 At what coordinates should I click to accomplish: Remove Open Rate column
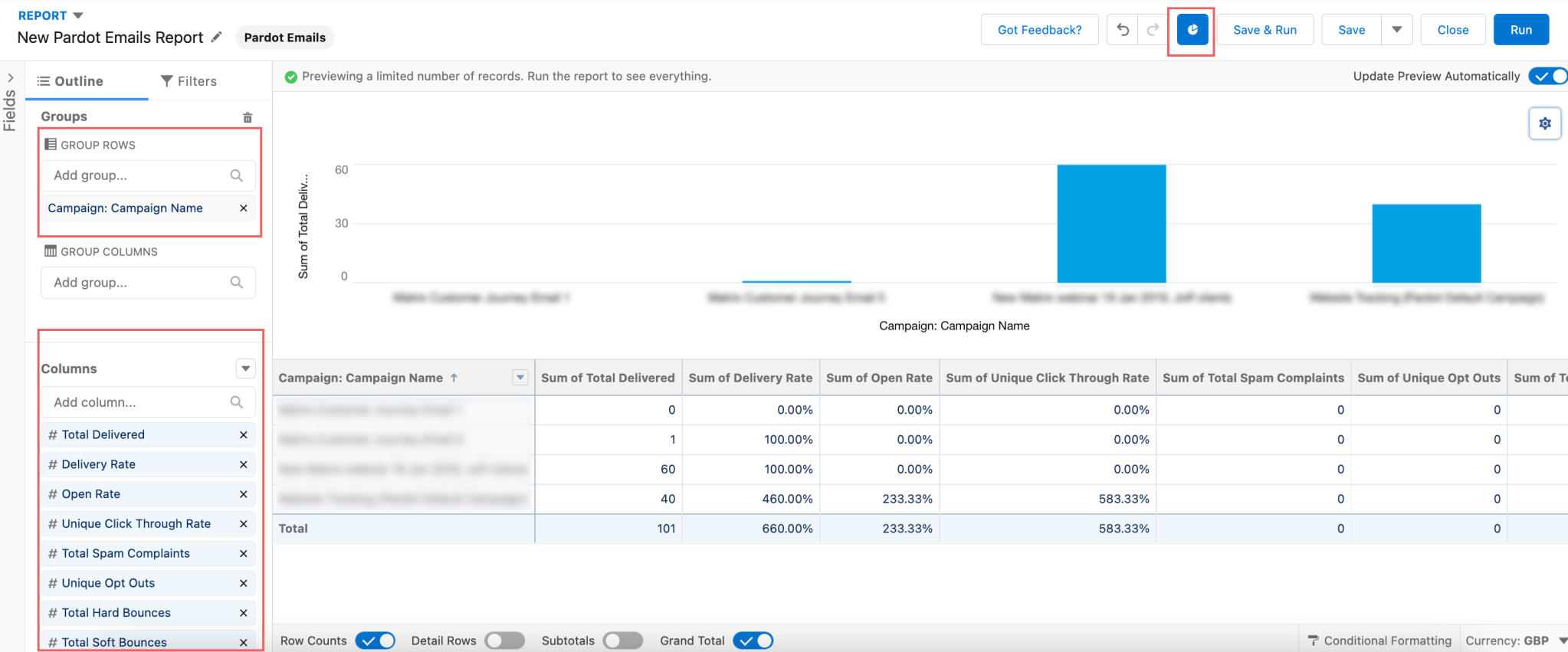pyautogui.click(x=243, y=494)
